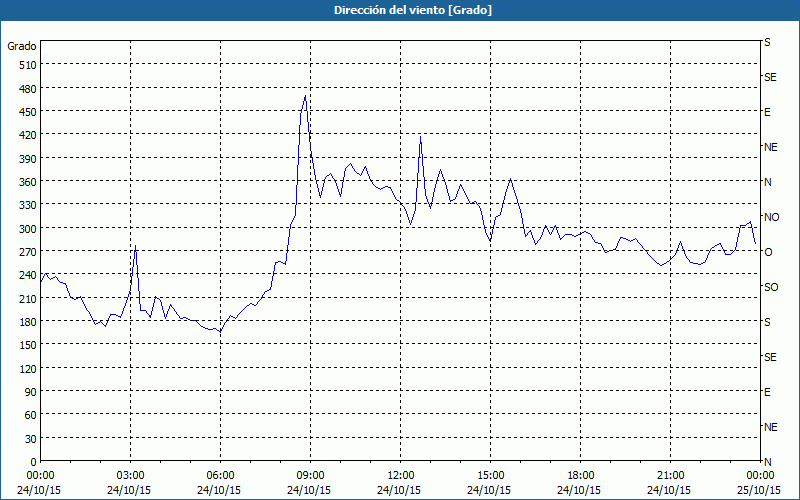Select the 'SO' compass label
Viewport: 800px width, 500px height.
pyautogui.click(x=771, y=287)
